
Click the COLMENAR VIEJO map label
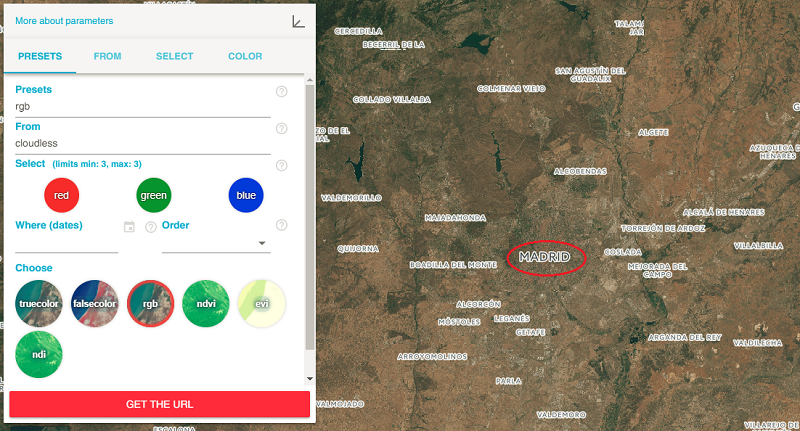511,89
